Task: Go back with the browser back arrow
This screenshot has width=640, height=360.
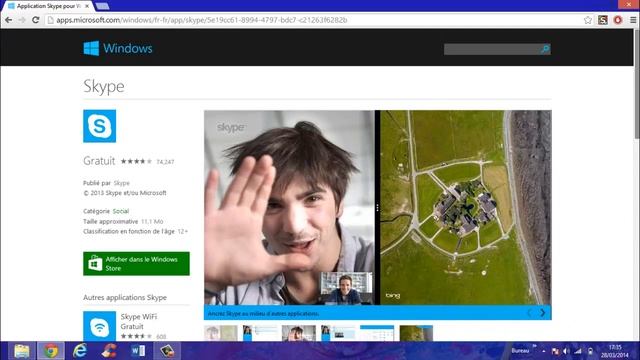Action: (9, 20)
